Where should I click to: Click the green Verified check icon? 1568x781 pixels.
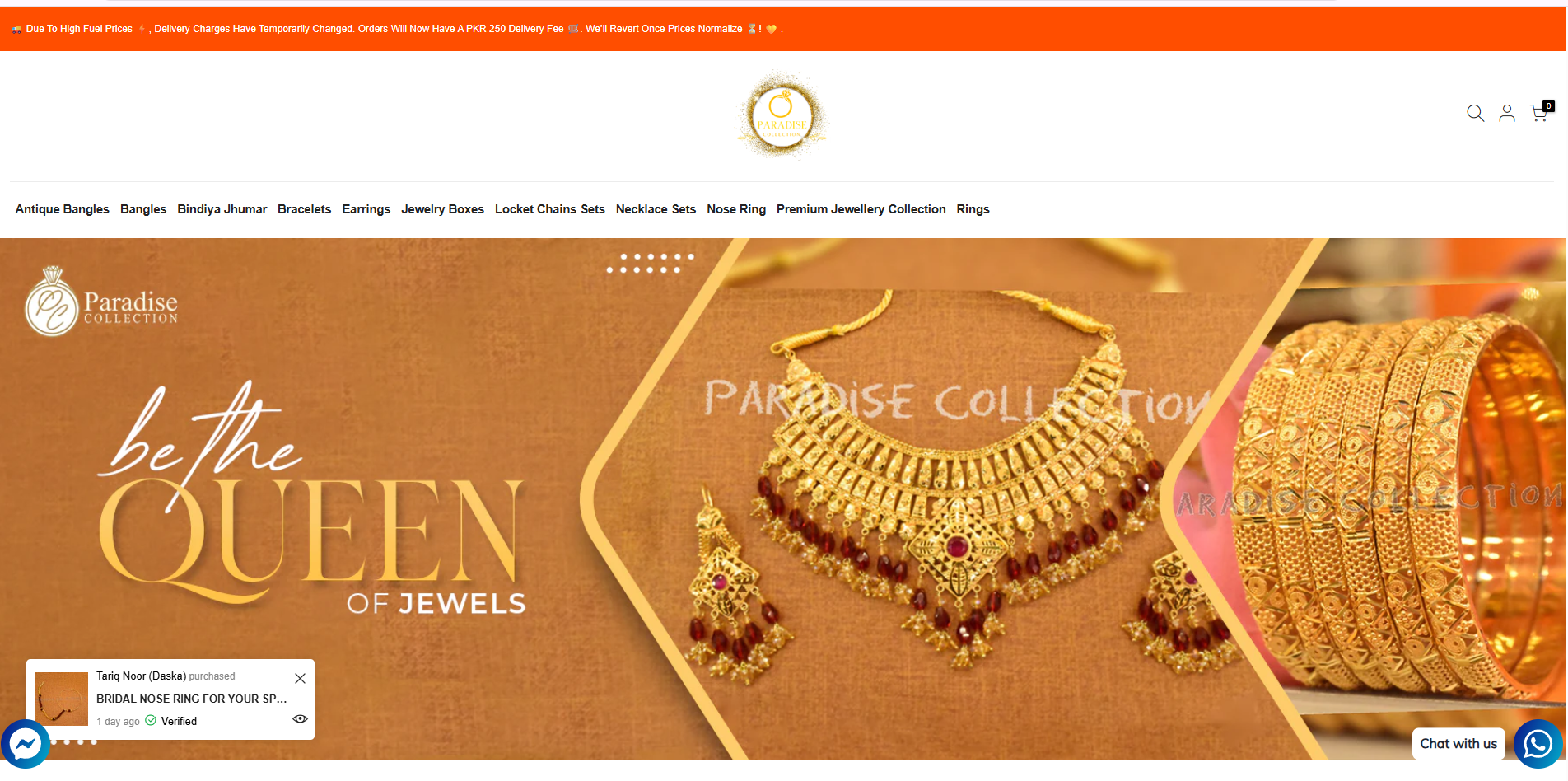pos(151,720)
